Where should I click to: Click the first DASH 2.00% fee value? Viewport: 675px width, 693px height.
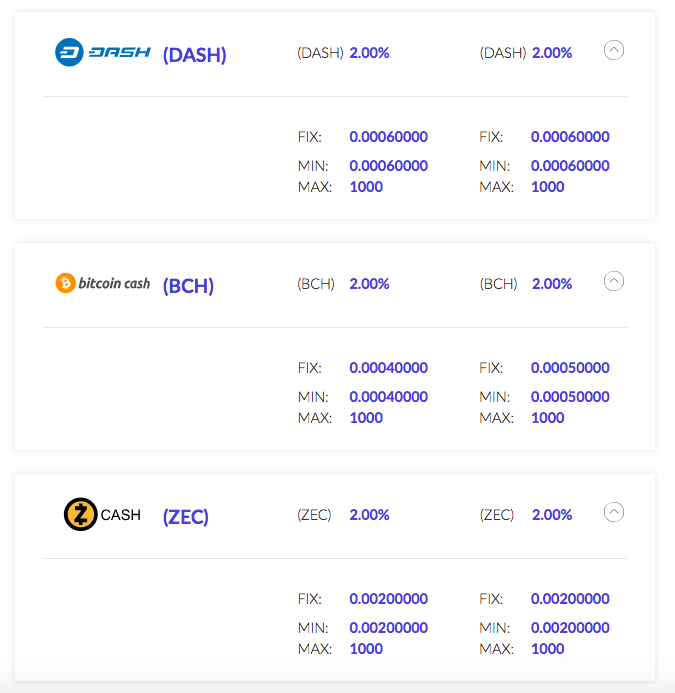point(369,53)
